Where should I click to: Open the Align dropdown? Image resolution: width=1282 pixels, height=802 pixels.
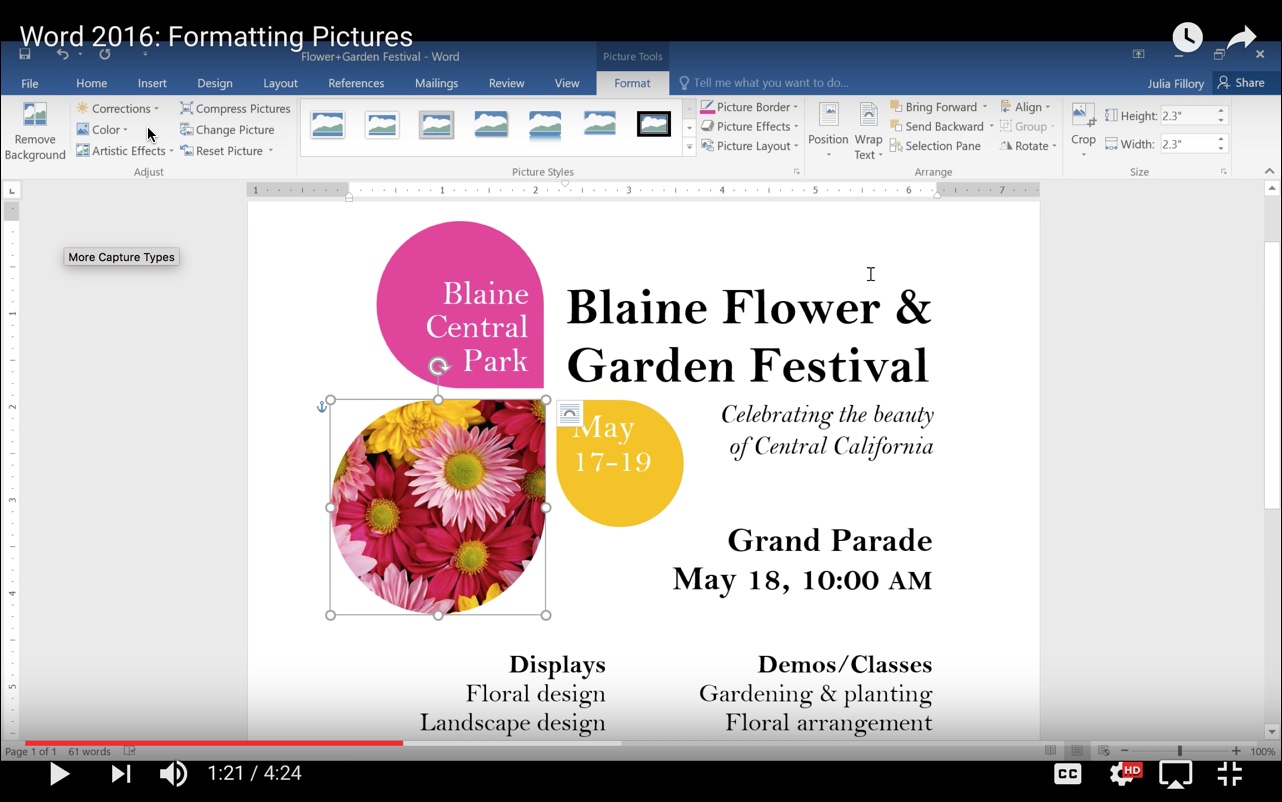coord(1025,107)
